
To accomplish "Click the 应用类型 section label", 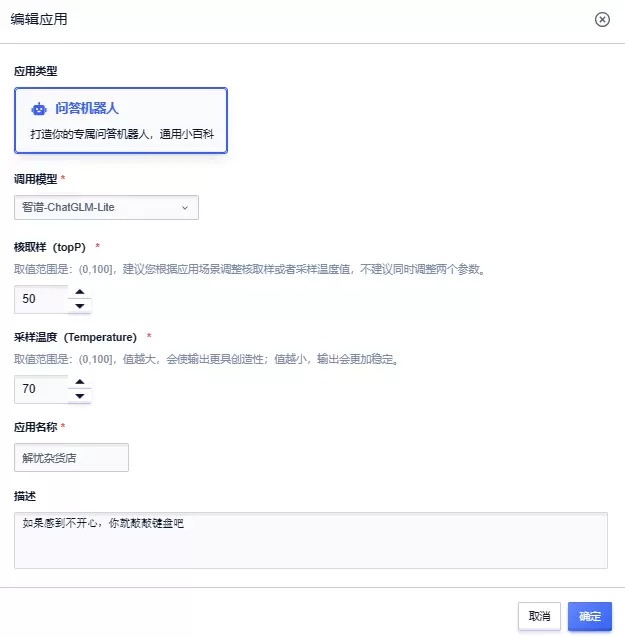I will (36, 71).
